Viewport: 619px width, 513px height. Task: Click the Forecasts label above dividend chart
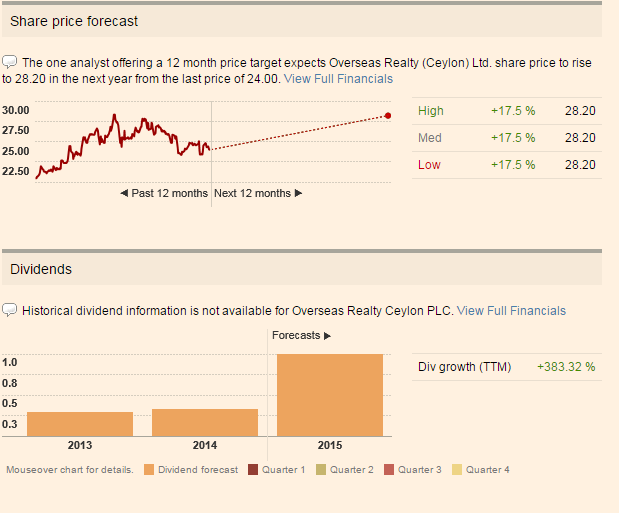[x=296, y=335]
